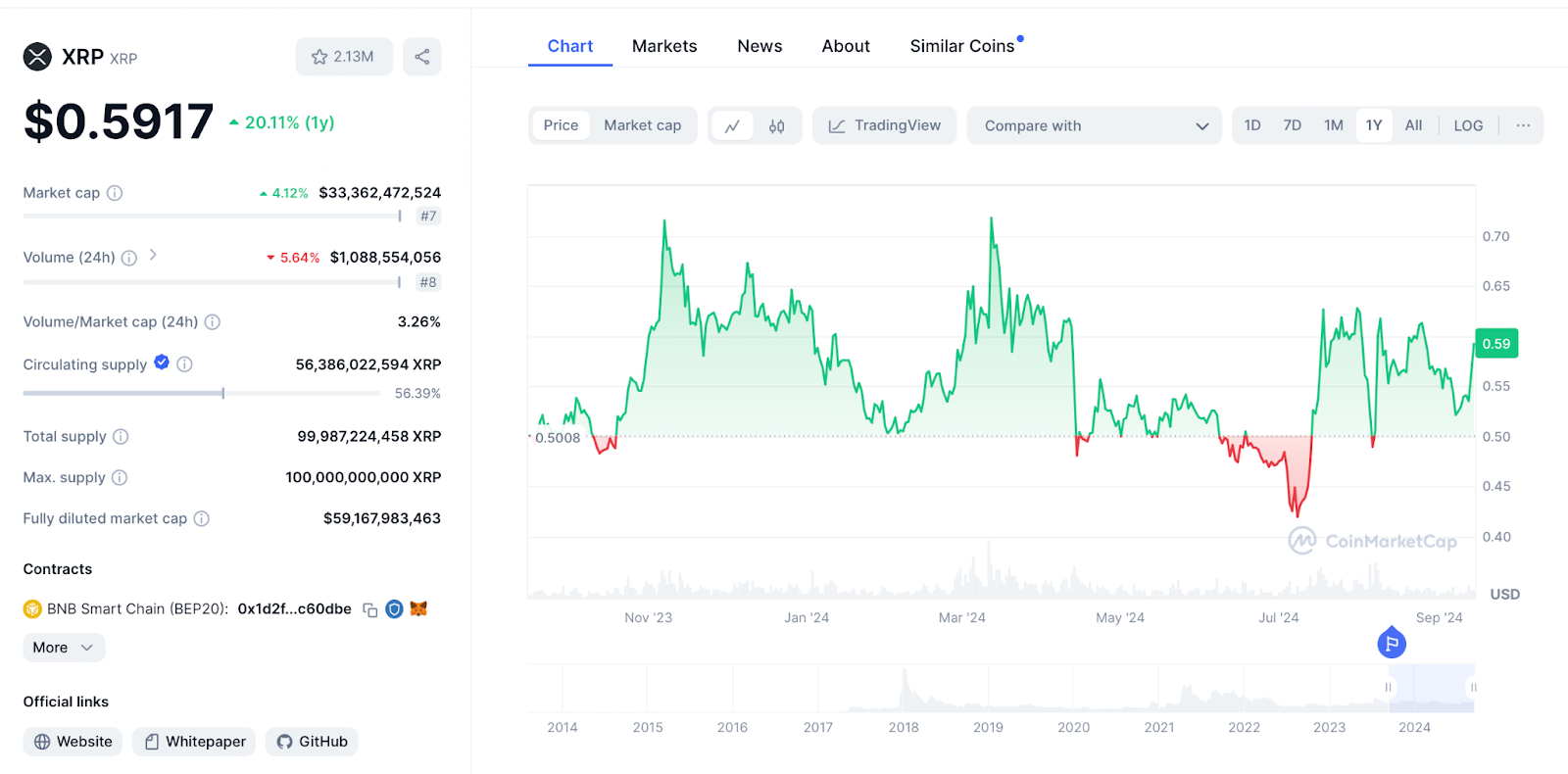Set chart range to 1Y
The height and width of the screenshot is (774, 1568).
click(1374, 125)
